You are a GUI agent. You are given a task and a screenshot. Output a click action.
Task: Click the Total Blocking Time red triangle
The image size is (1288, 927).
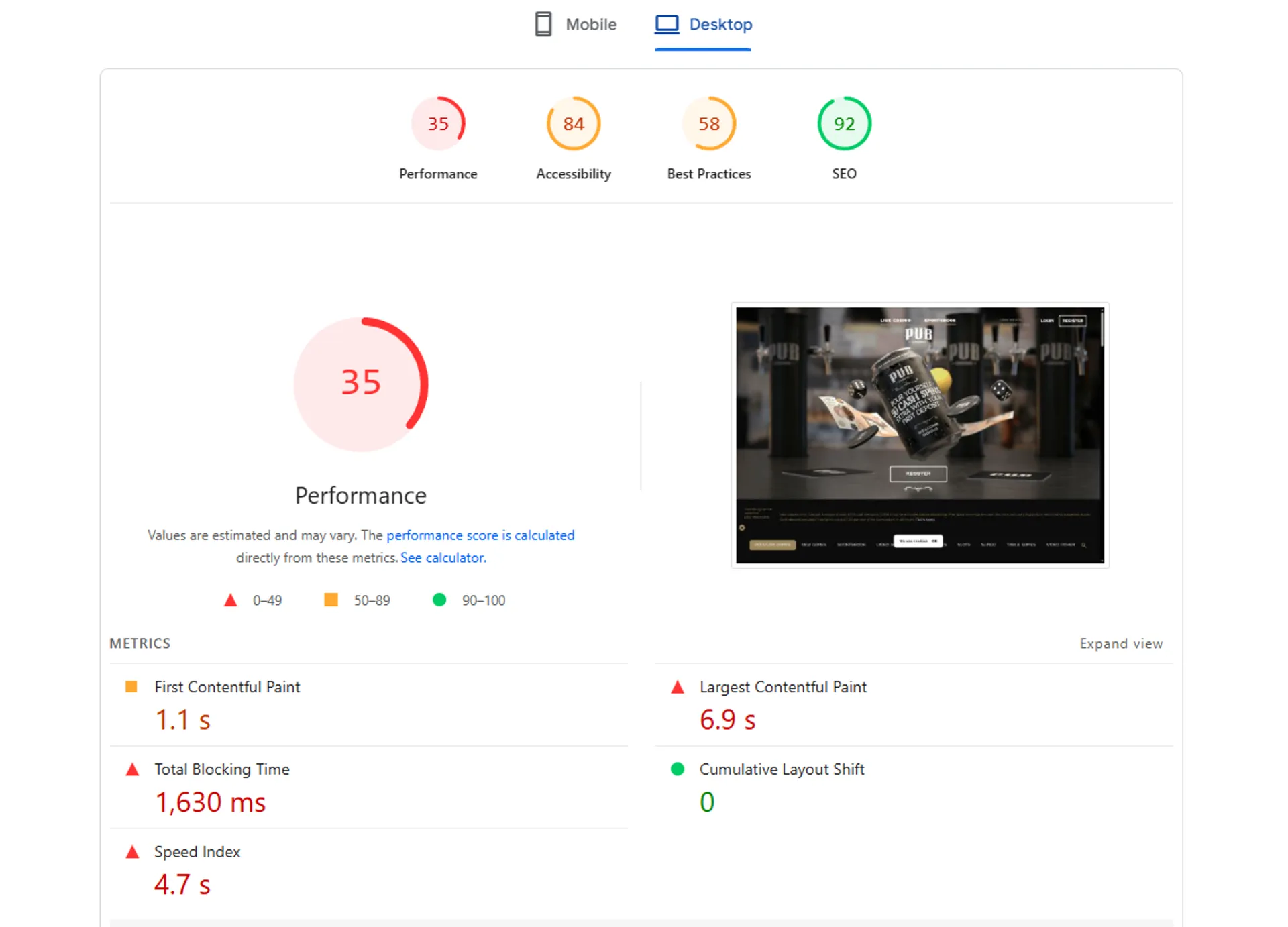click(x=132, y=769)
